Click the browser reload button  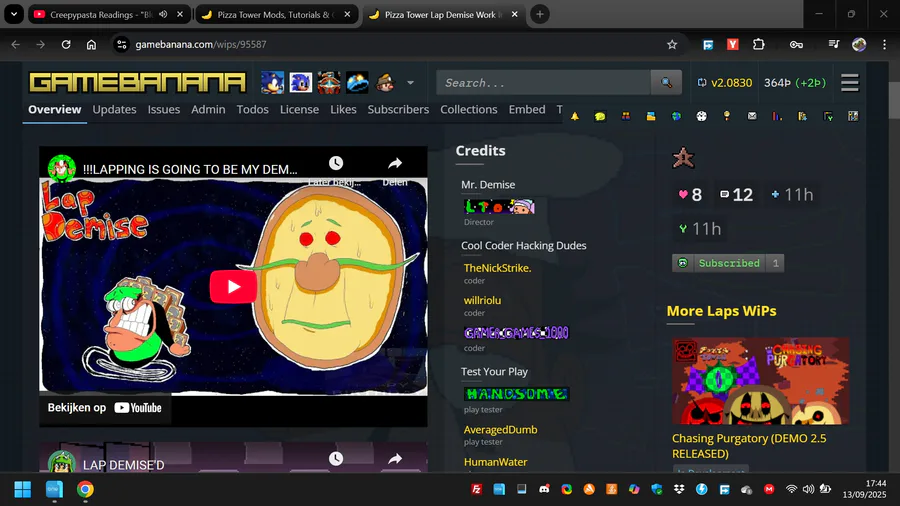click(x=66, y=44)
